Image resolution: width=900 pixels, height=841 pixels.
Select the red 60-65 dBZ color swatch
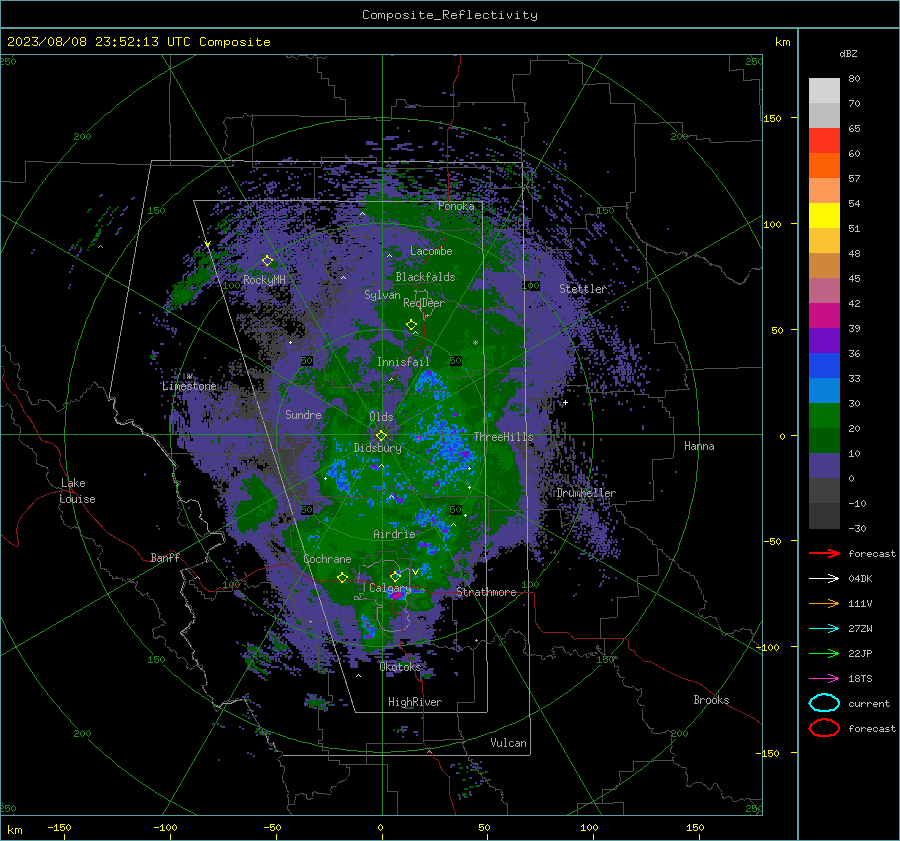[x=824, y=141]
